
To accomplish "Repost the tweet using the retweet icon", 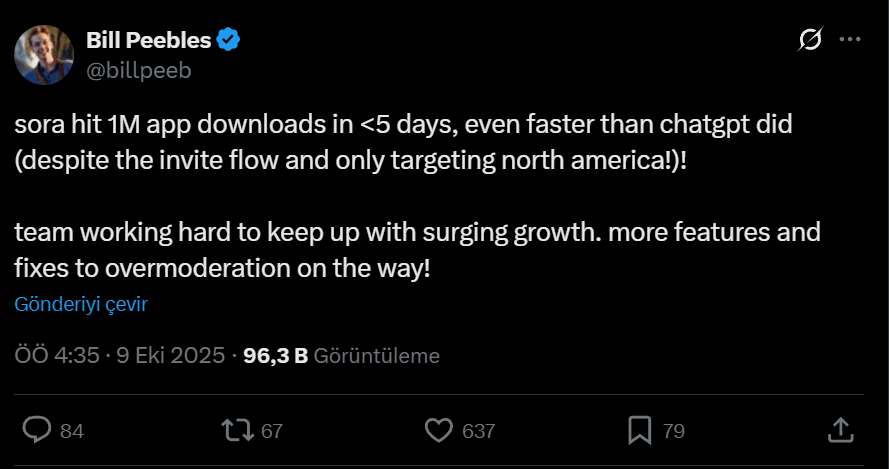I will [236, 430].
